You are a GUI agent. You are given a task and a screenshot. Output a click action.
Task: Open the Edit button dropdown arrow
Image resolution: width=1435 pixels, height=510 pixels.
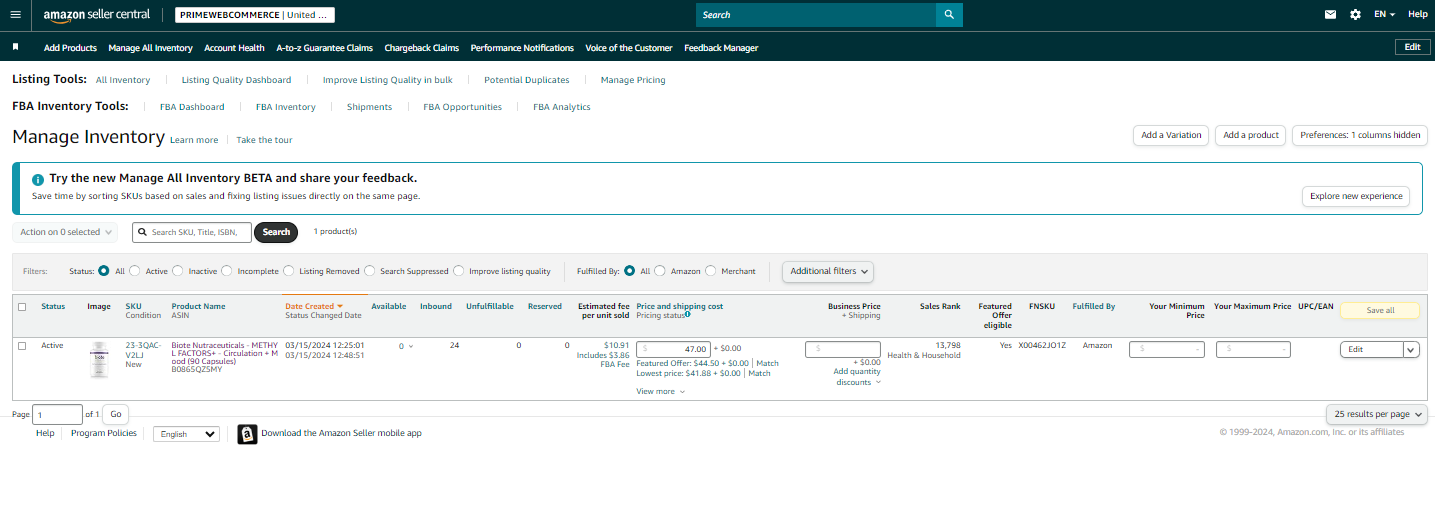point(1411,350)
